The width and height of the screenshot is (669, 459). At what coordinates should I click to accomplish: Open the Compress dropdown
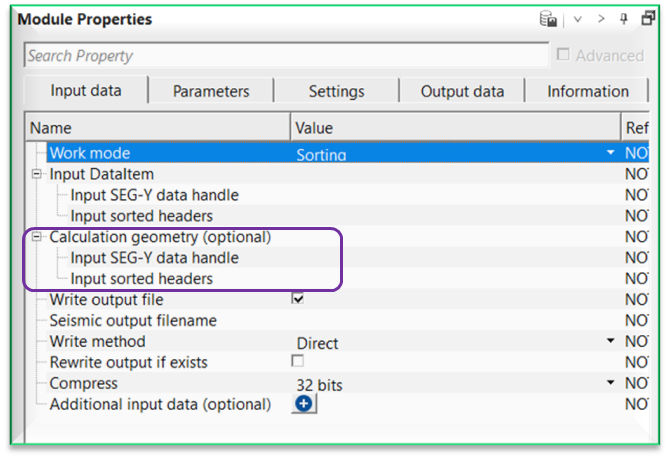point(610,383)
